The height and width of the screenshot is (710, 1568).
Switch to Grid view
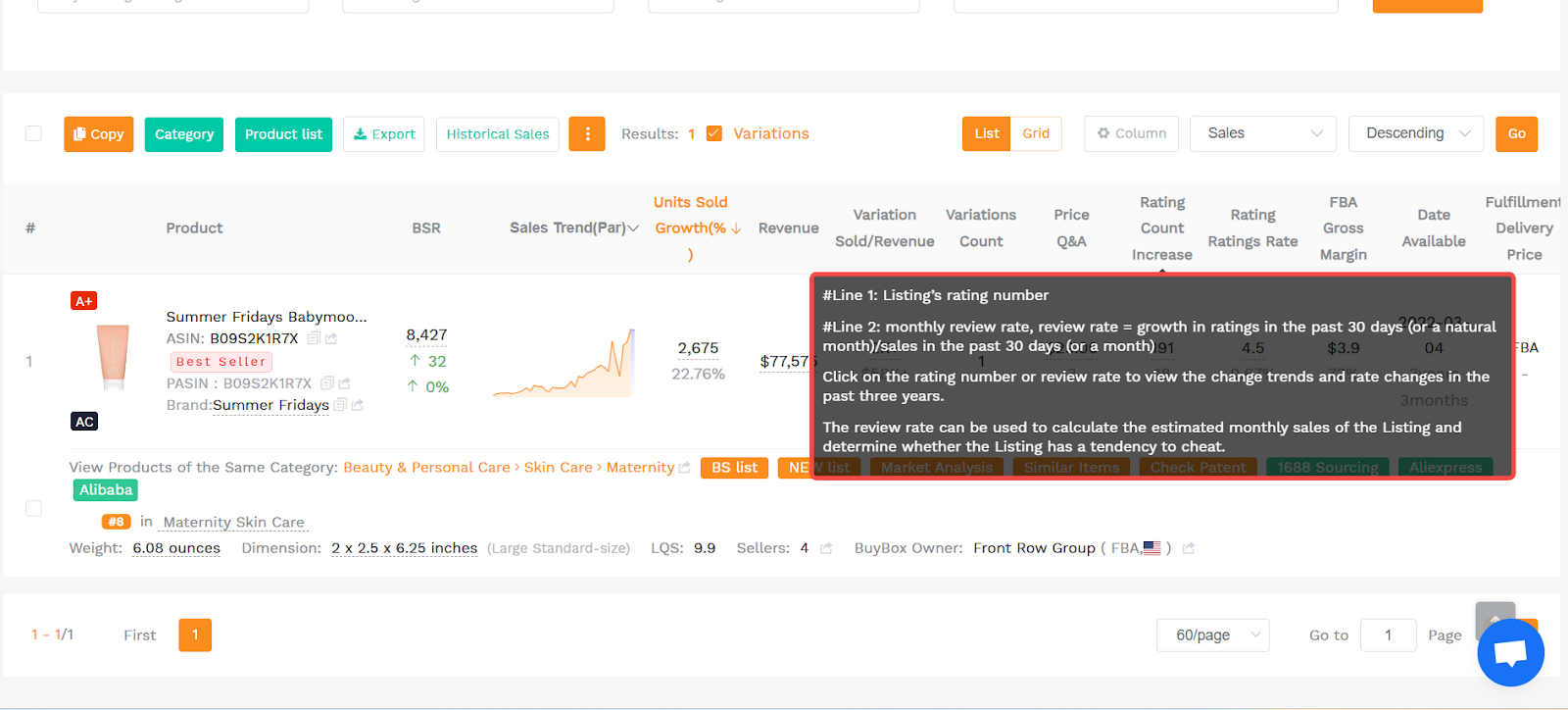1036,133
